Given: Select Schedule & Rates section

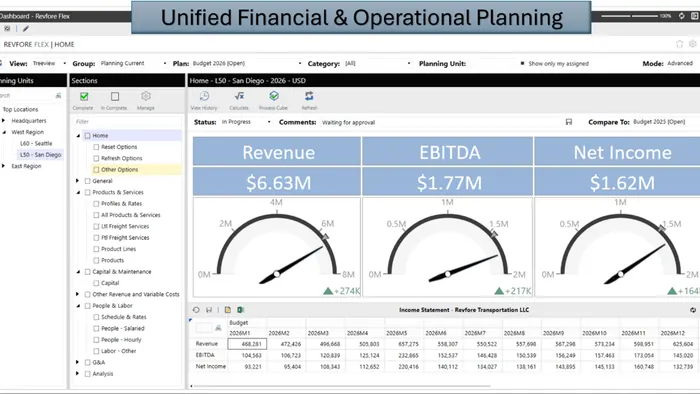Looking at the screenshot, I should (x=124, y=317).
